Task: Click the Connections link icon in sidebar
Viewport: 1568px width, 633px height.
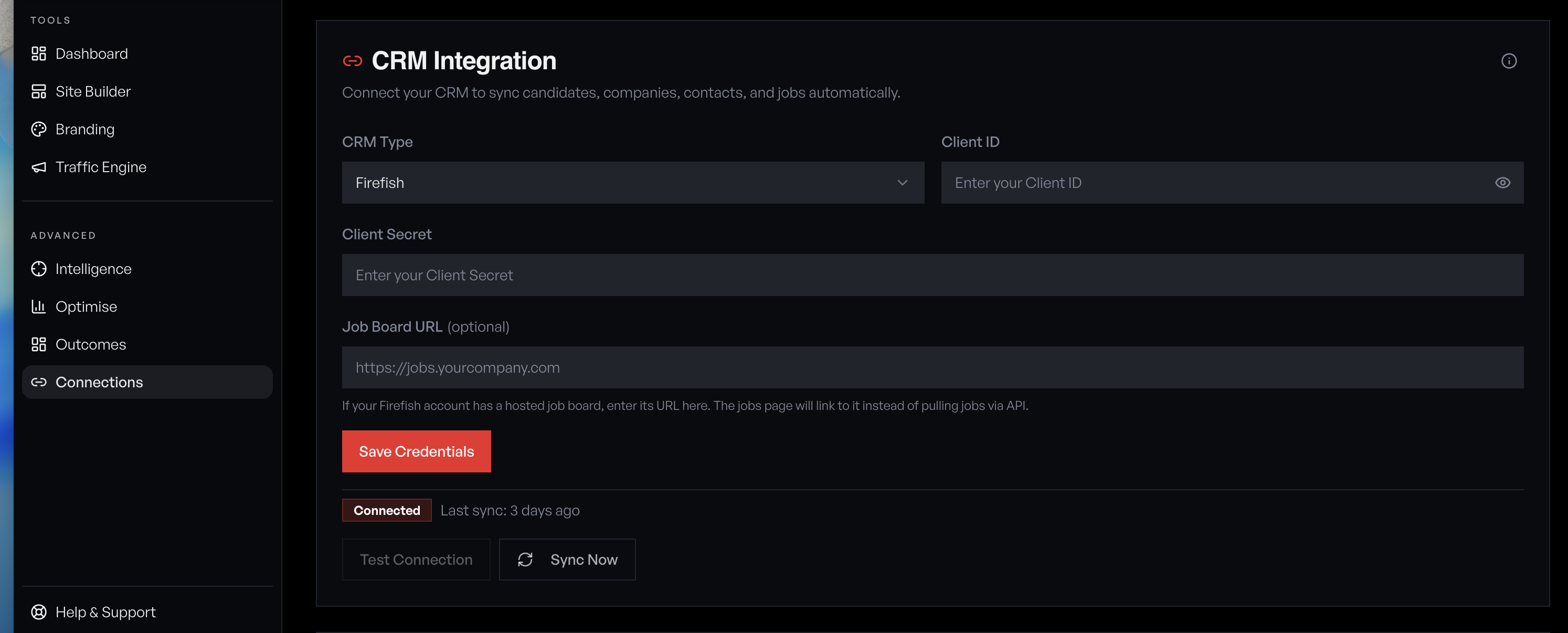Action: pyautogui.click(x=39, y=382)
